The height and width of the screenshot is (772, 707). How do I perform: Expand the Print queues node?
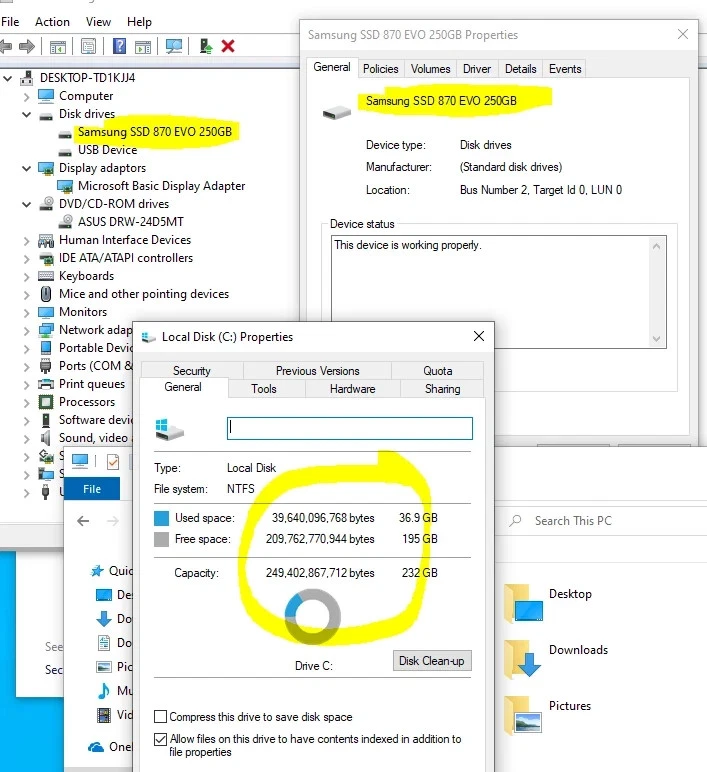(27, 385)
